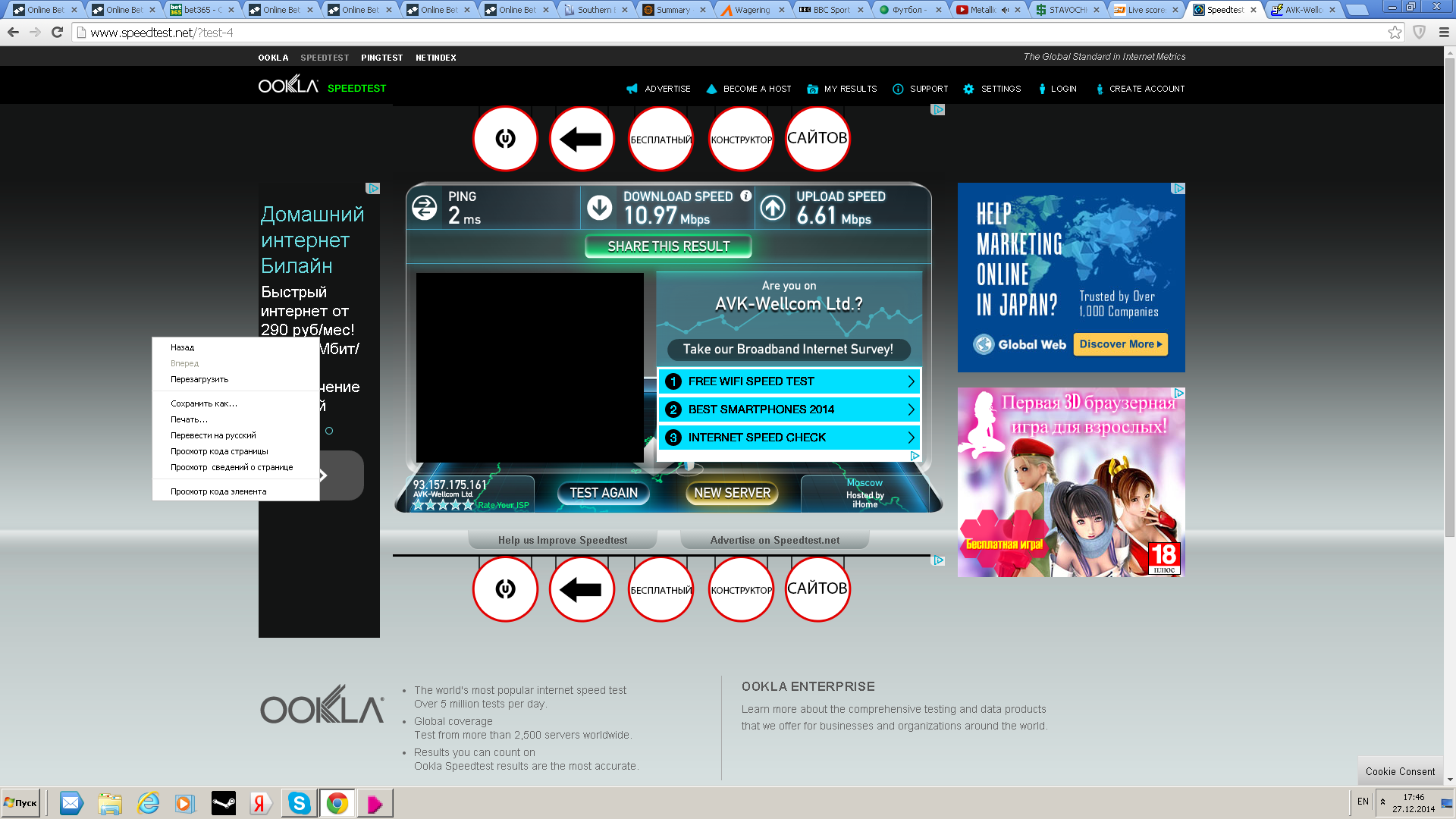Click the Chrome icon in taskbar
Image resolution: width=1456 pixels, height=819 pixels.
[337, 803]
